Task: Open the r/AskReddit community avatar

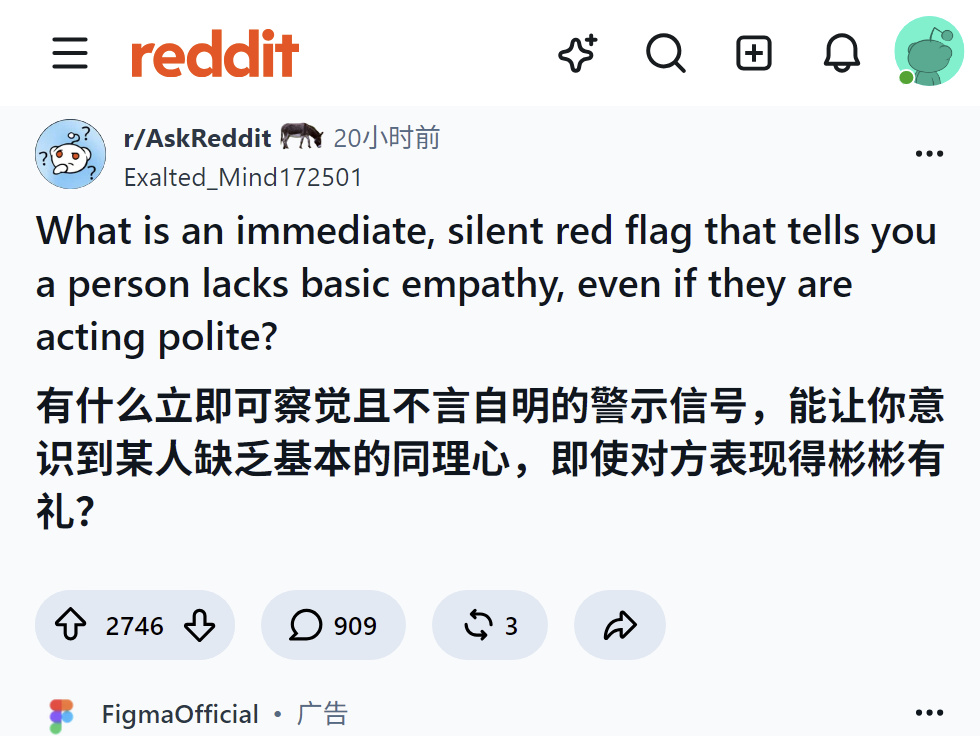Action: (71, 154)
